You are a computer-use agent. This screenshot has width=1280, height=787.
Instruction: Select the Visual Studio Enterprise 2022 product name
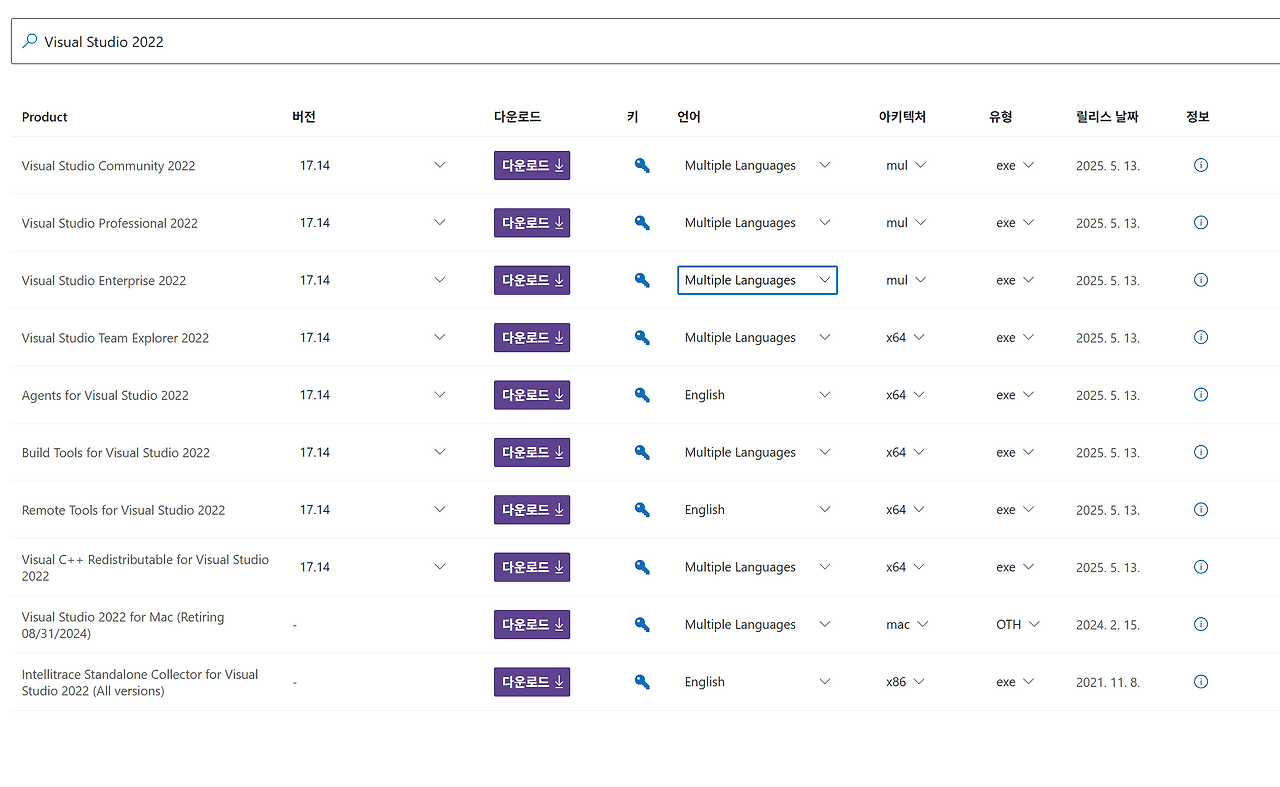[x=104, y=281]
